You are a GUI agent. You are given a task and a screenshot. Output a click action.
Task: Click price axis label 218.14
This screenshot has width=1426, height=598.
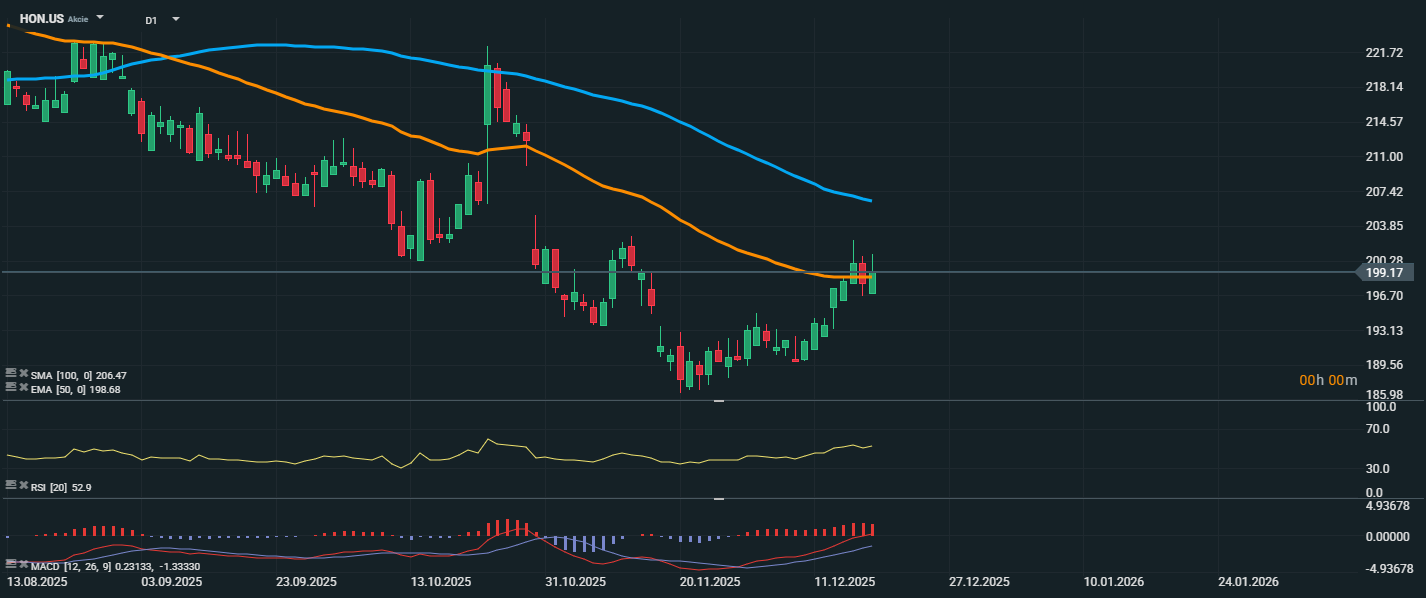(1383, 87)
